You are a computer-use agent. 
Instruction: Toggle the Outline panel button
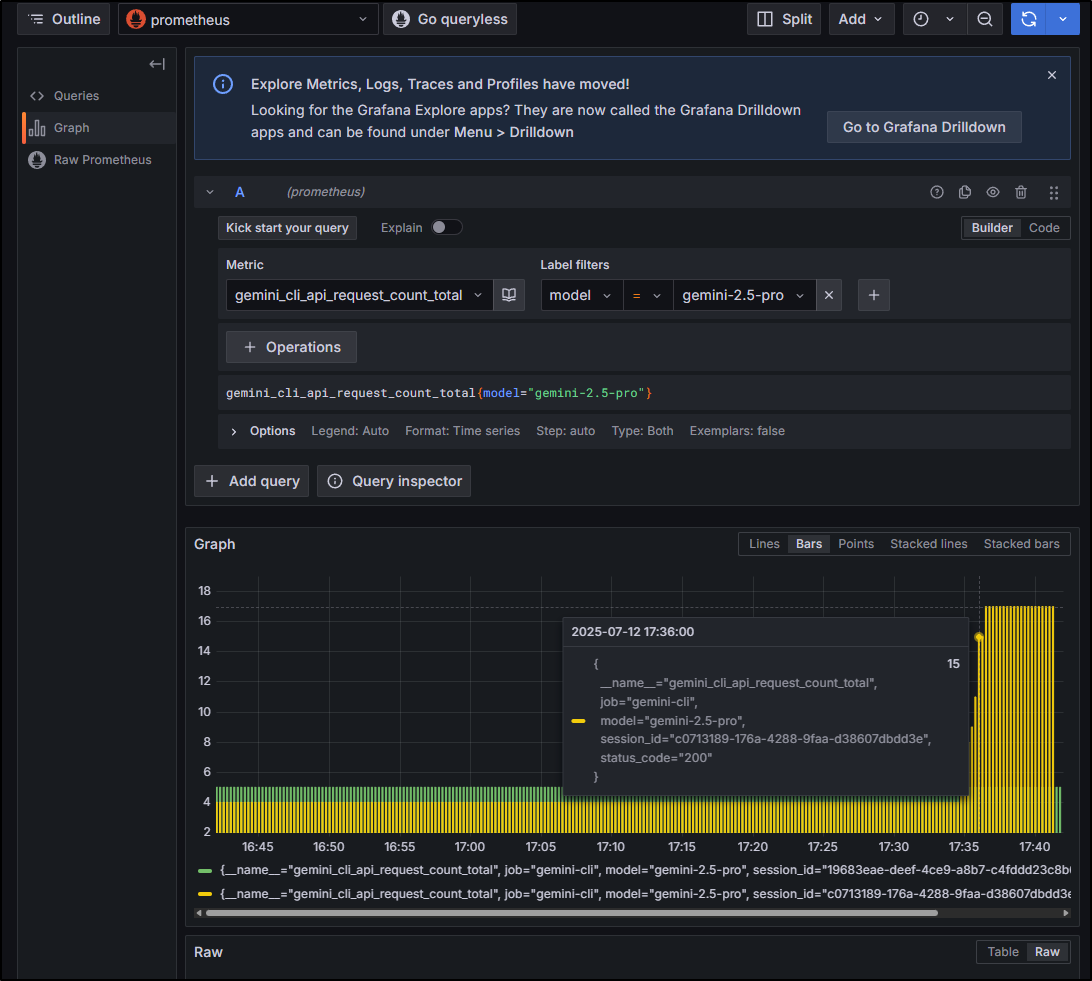(x=63, y=19)
